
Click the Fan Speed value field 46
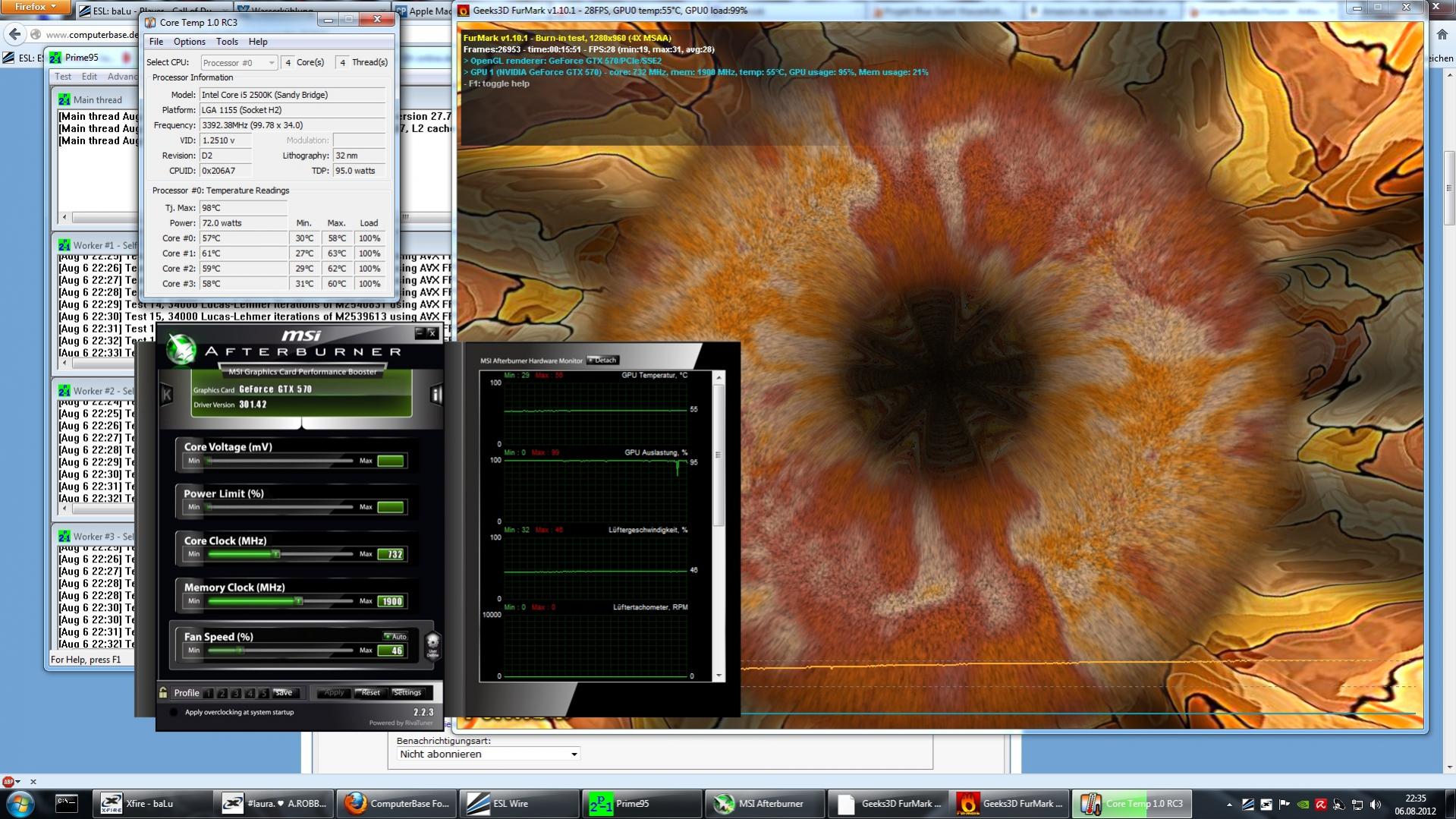tap(392, 650)
